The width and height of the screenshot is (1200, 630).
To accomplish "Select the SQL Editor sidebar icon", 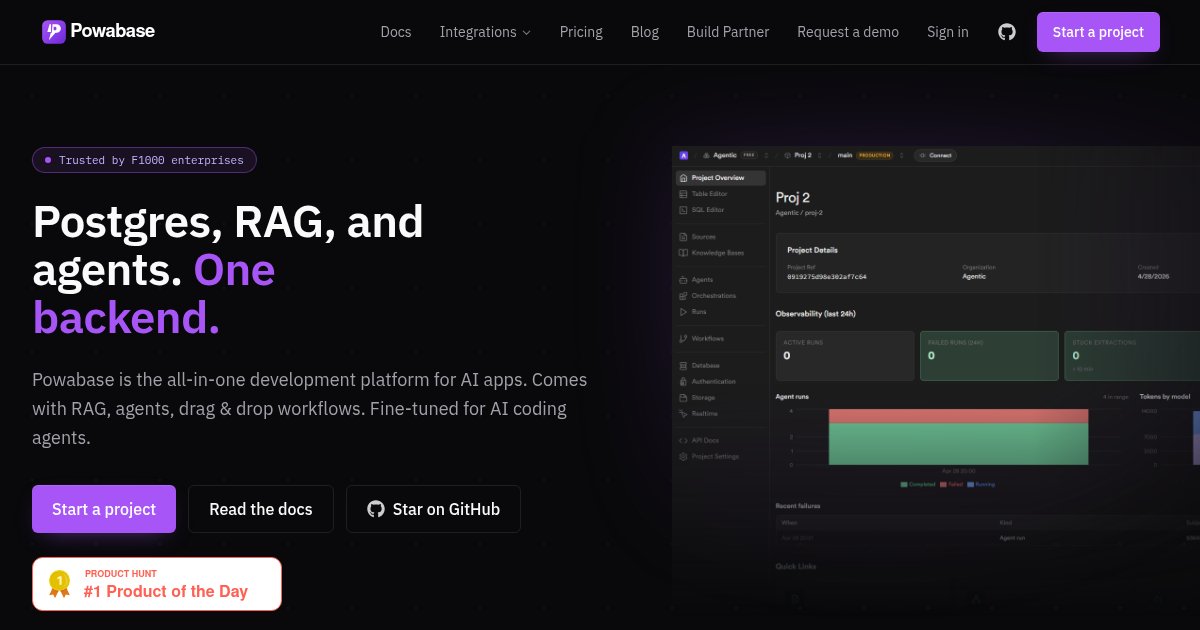I will (x=683, y=210).
